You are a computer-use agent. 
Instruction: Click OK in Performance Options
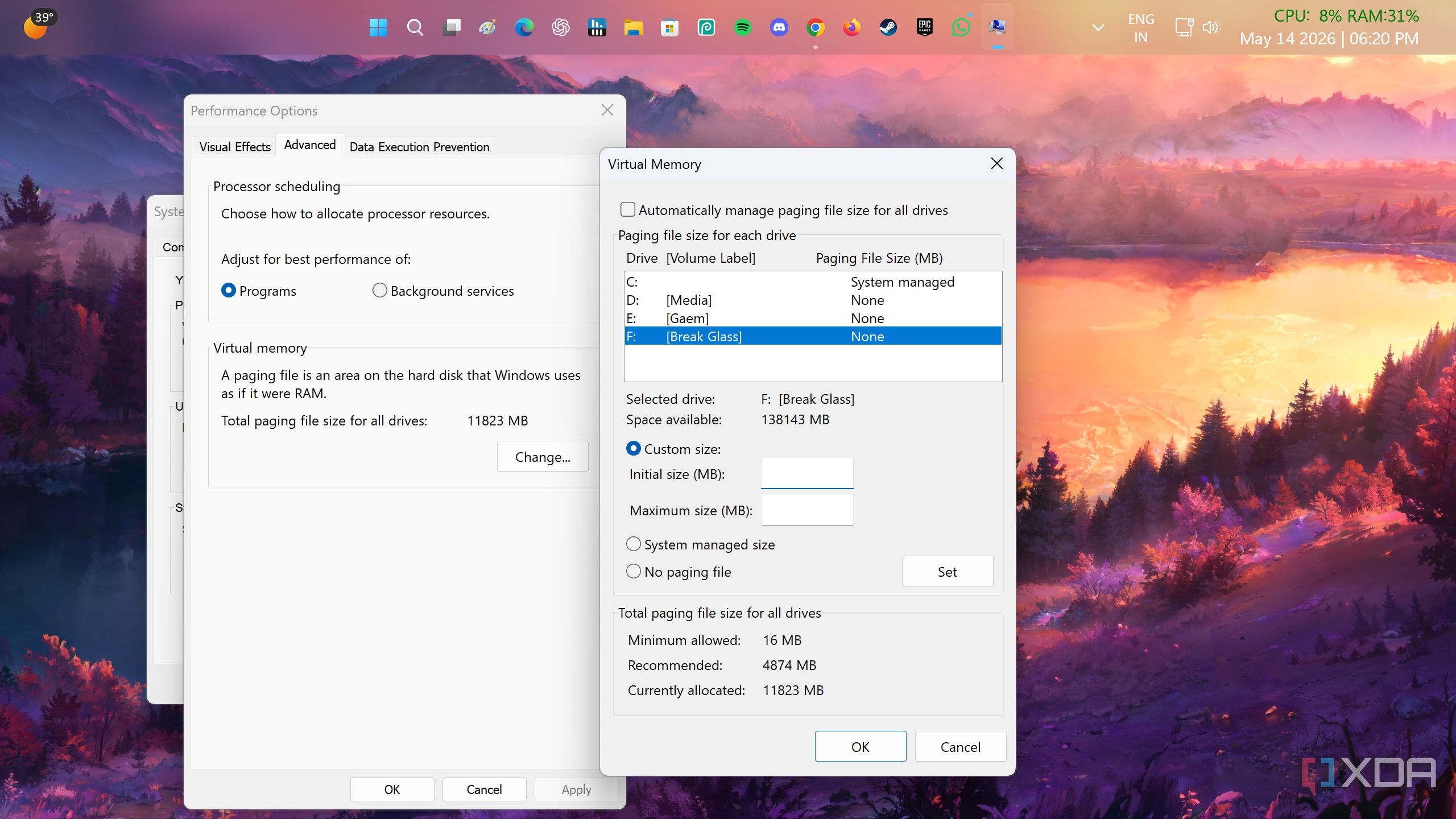(x=392, y=789)
